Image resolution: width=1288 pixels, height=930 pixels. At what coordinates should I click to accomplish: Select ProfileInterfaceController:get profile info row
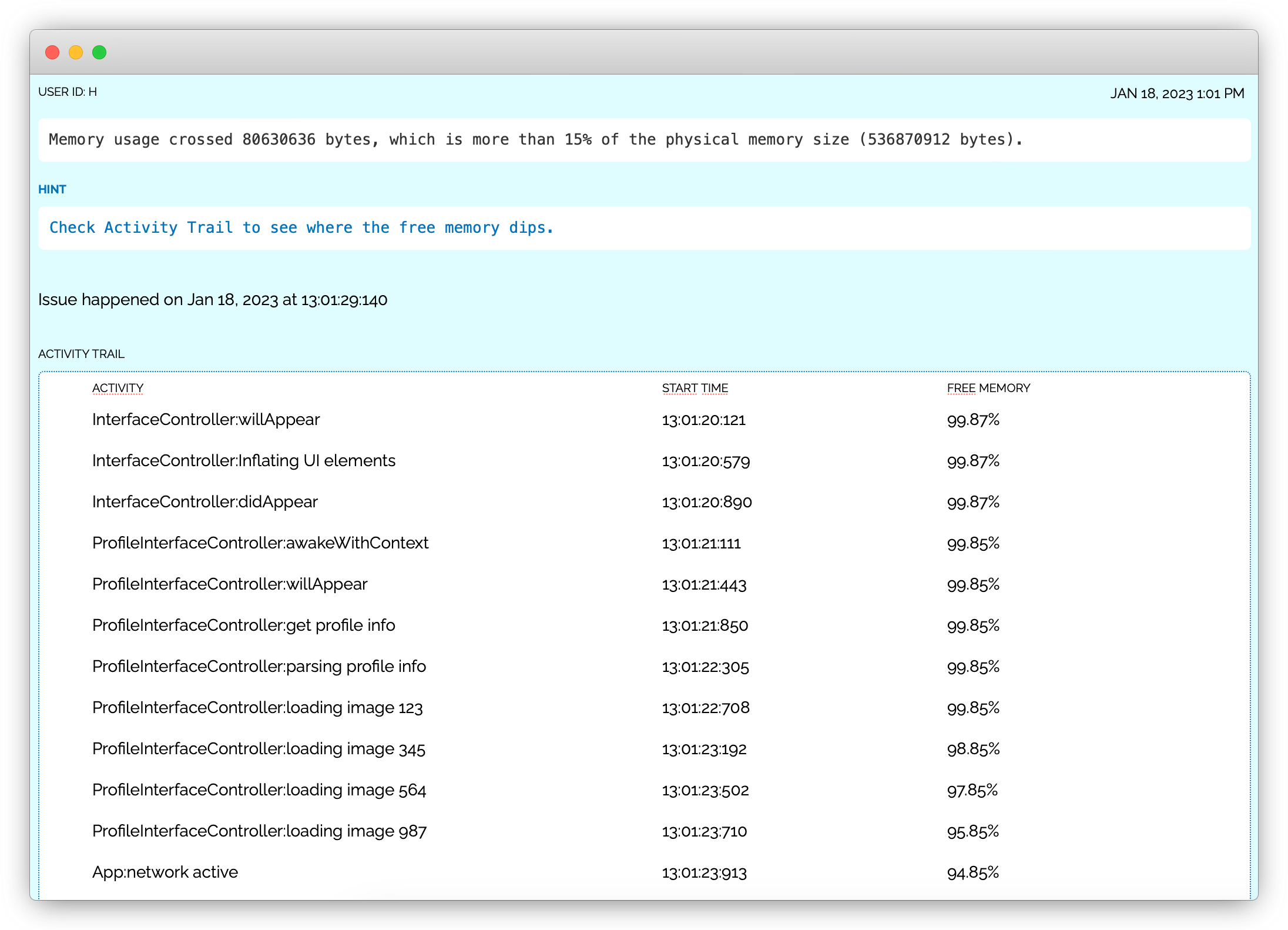pyautogui.click(x=243, y=625)
